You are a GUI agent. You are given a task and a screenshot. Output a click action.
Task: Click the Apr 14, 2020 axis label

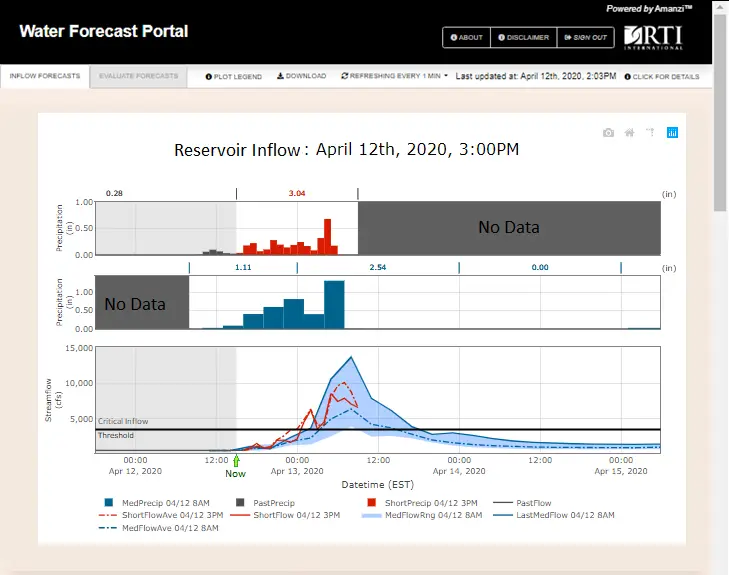tap(459, 471)
